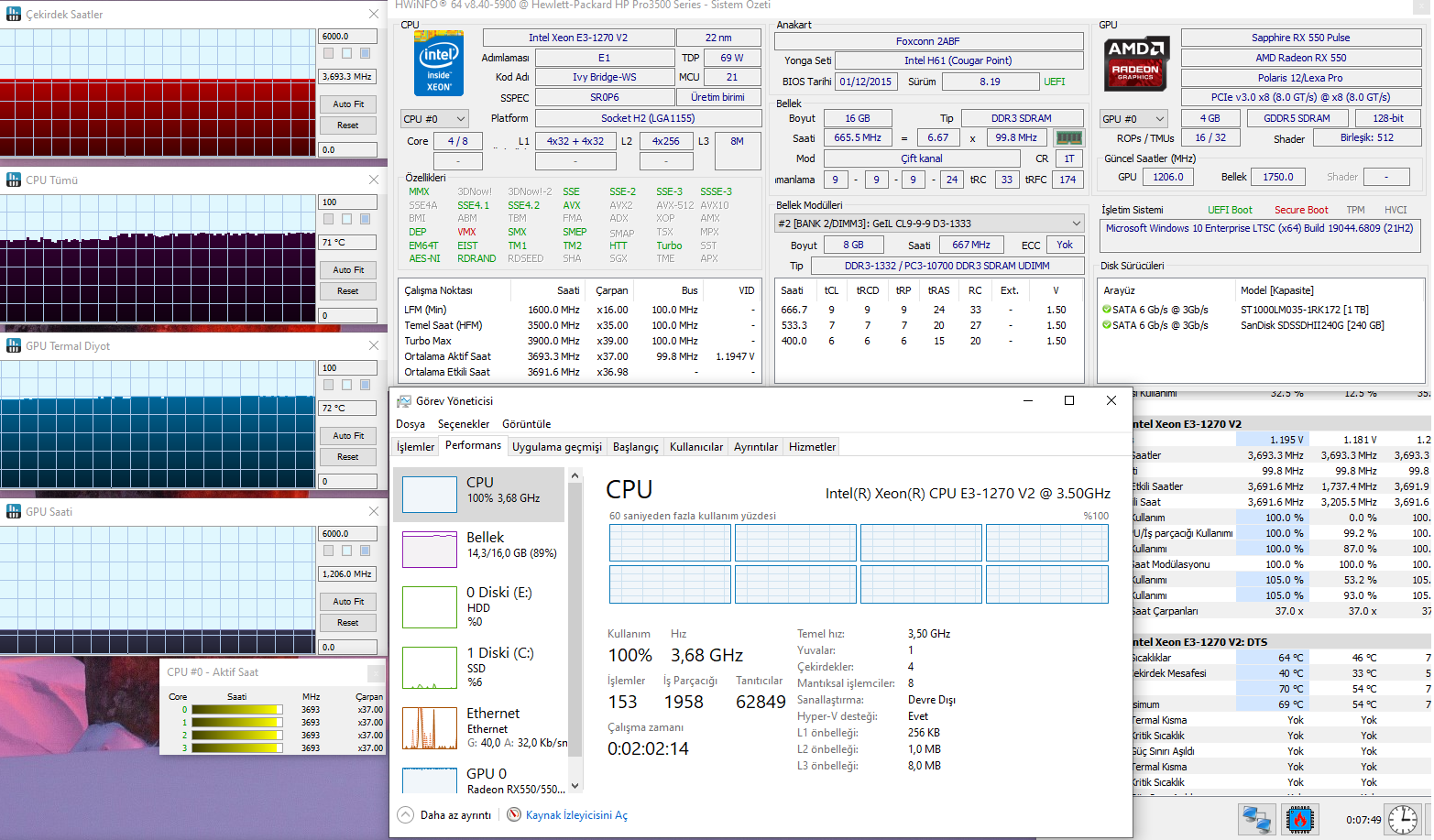Click the Çekirdek Saatler graph window icon
Image resolution: width=1434 pixels, height=840 pixels.
point(14,14)
